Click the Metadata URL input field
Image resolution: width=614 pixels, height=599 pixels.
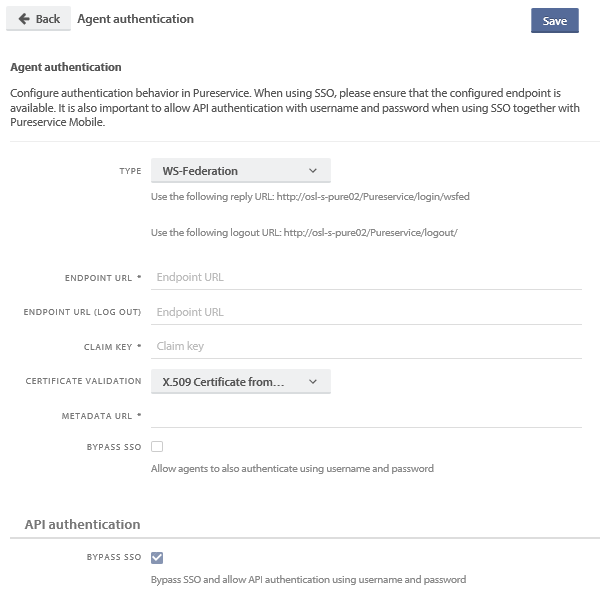[366, 415]
